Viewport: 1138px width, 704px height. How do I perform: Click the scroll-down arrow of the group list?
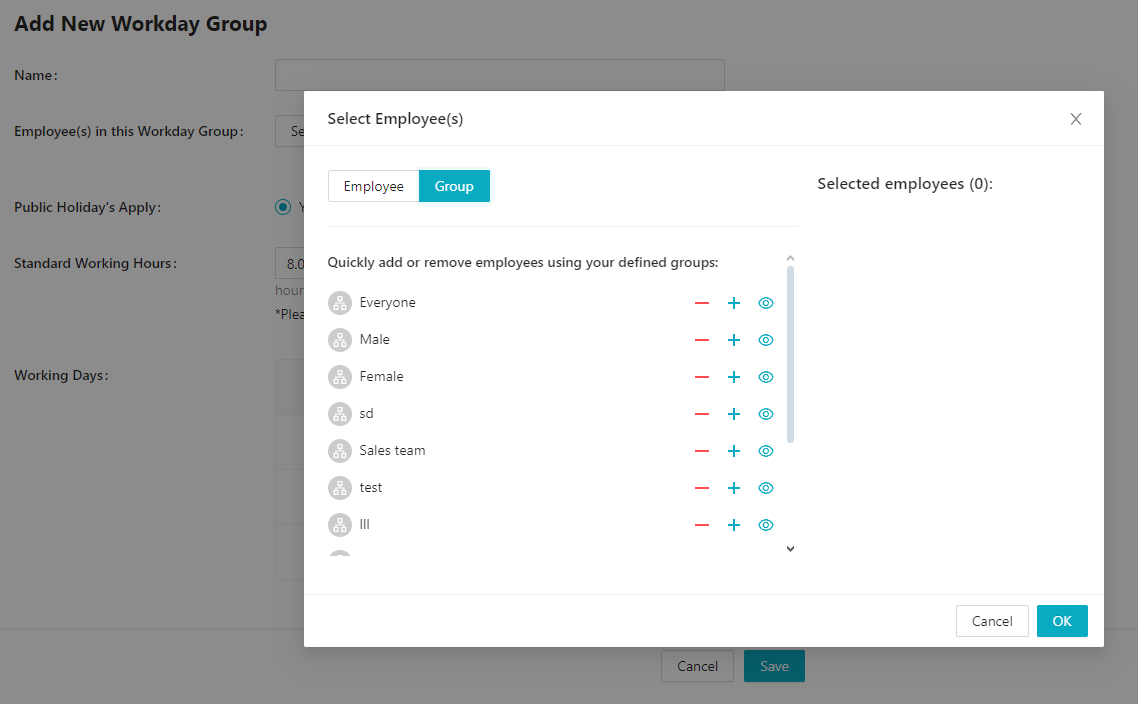[x=790, y=549]
